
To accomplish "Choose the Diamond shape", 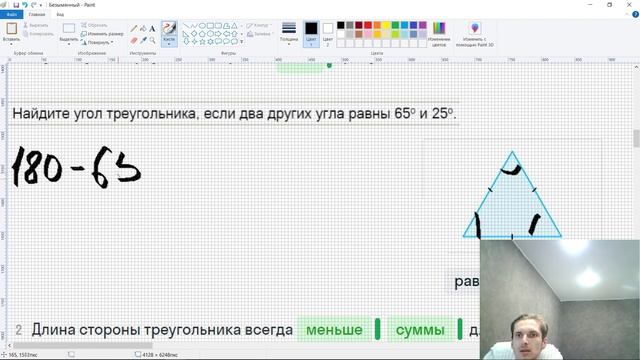I will coord(194,34).
